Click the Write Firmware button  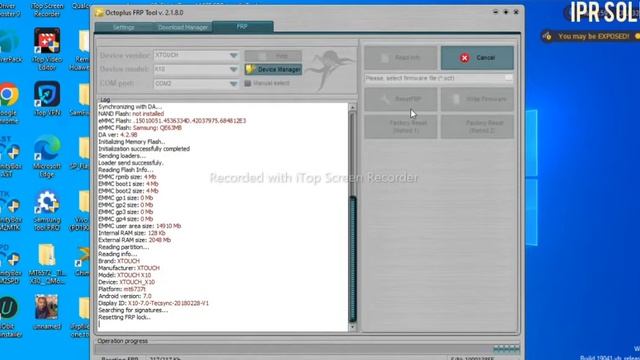coord(477,99)
